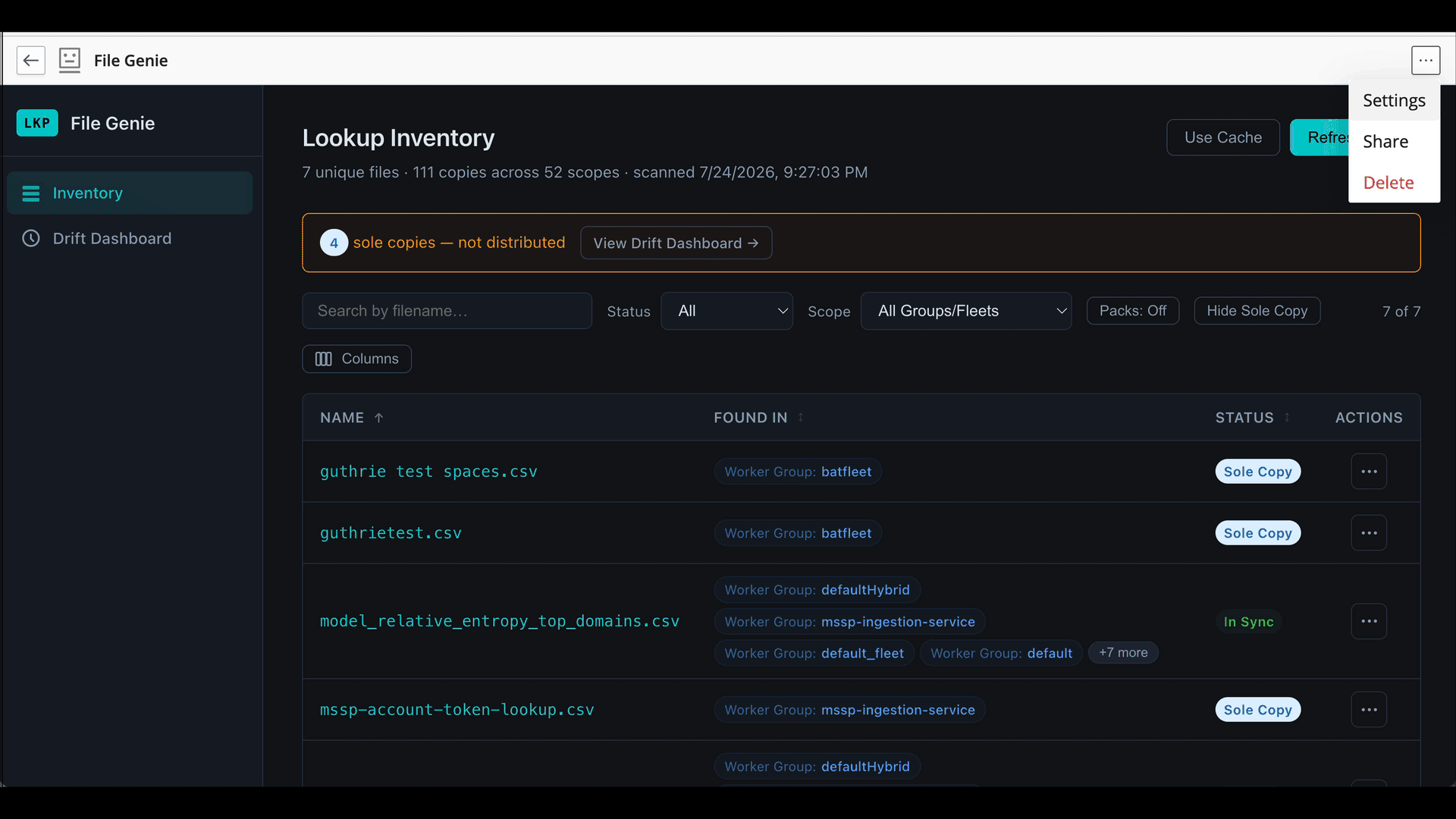
Task: Open the Drift Dashboard sidebar section
Action: 130,238
